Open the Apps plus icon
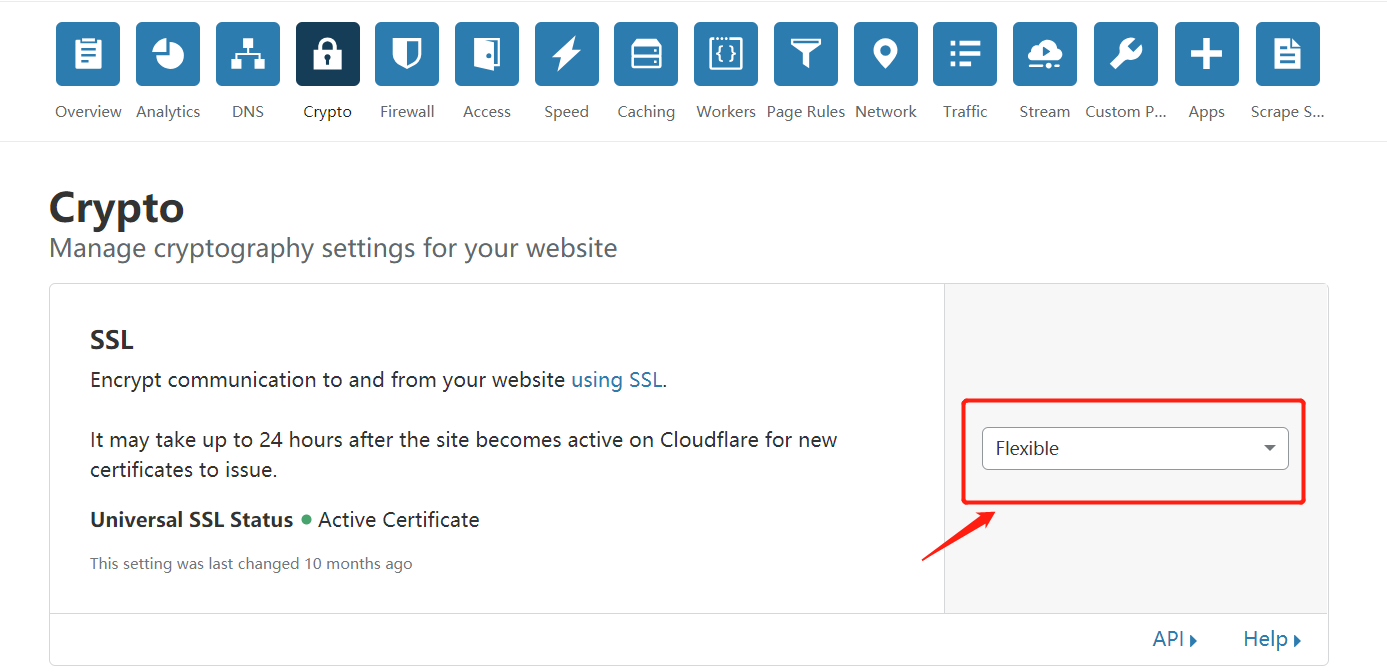Screen dimensions: 1387x672 (1207, 54)
